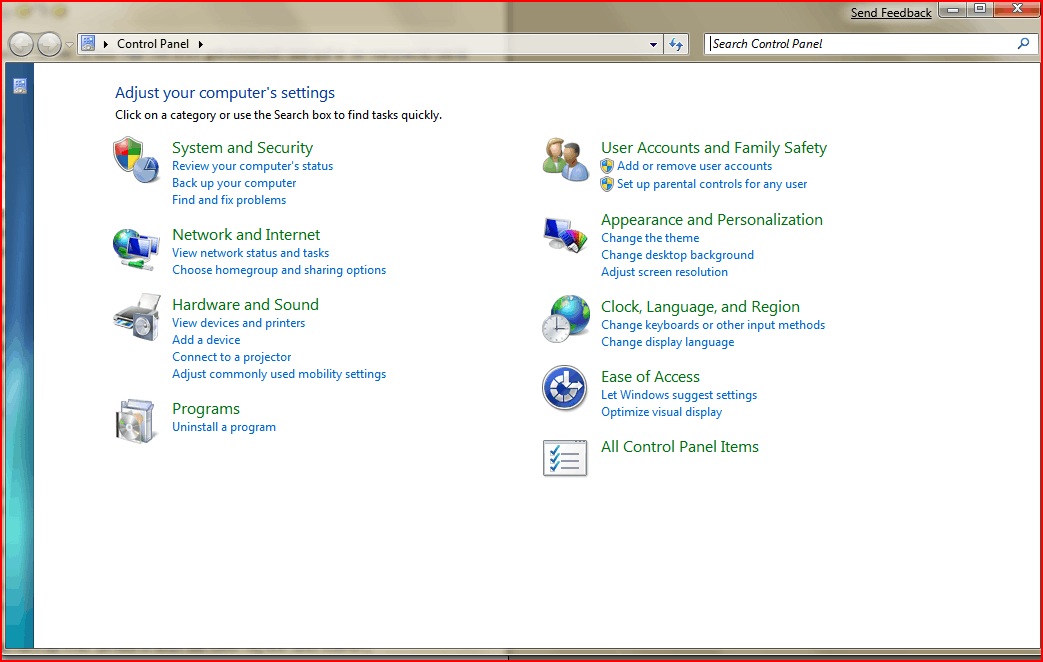This screenshot has height=662, width=1043.
Task: Open Adjust screen resolution
Action: (x=664, y=272)
